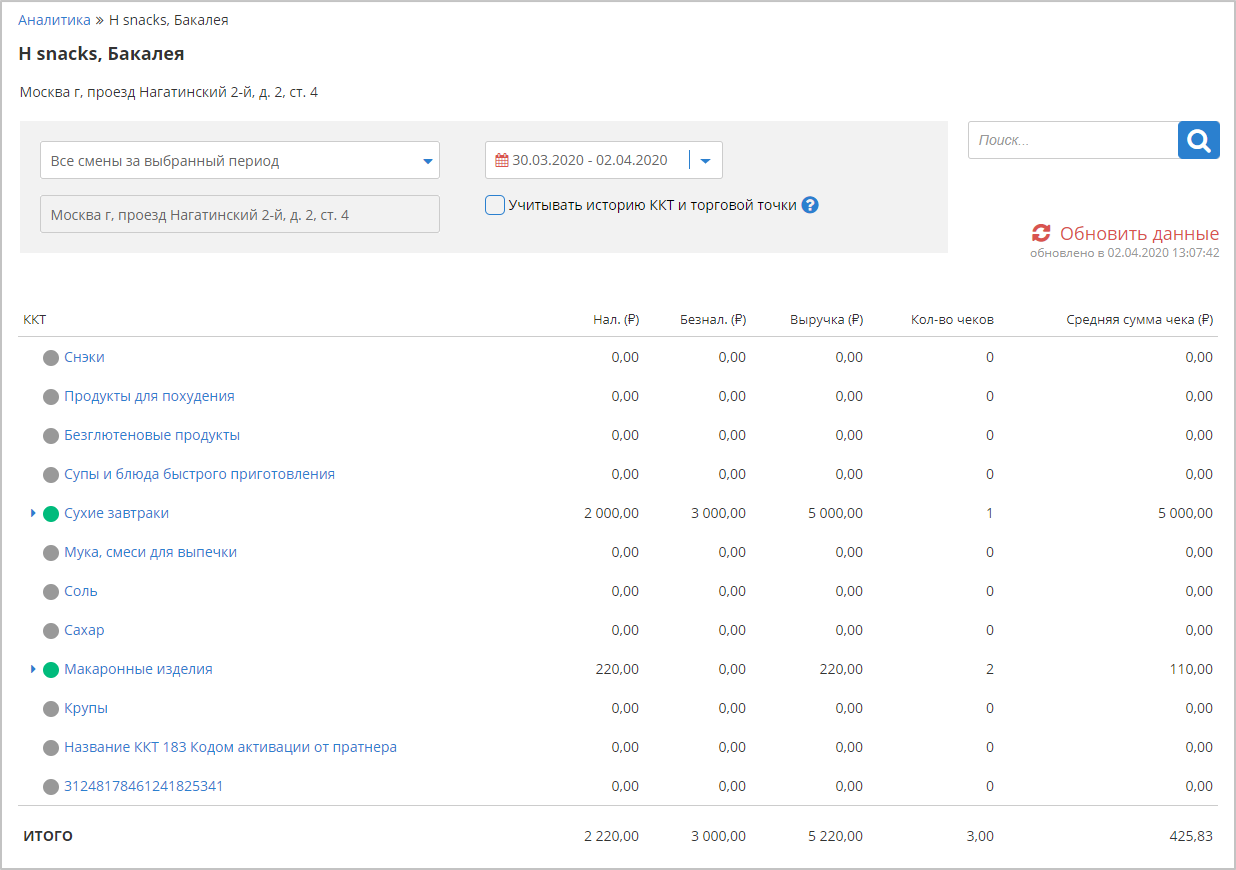Click gray status dot next to Сахар
This screenshot has width=1236, height=870.
(51, 631)
